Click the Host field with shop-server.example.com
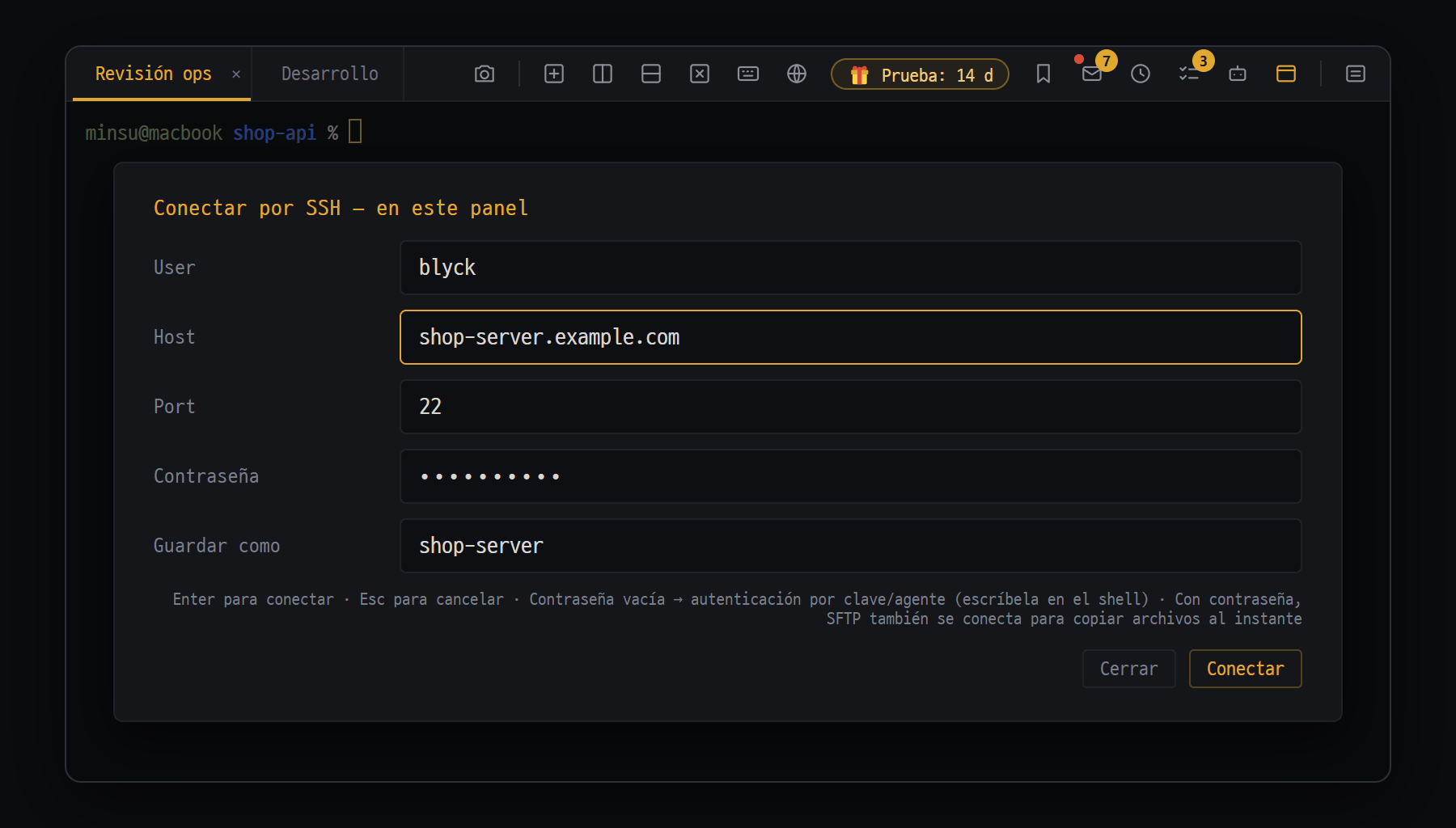Screen dimensions: 1456x828 [851, 337]
